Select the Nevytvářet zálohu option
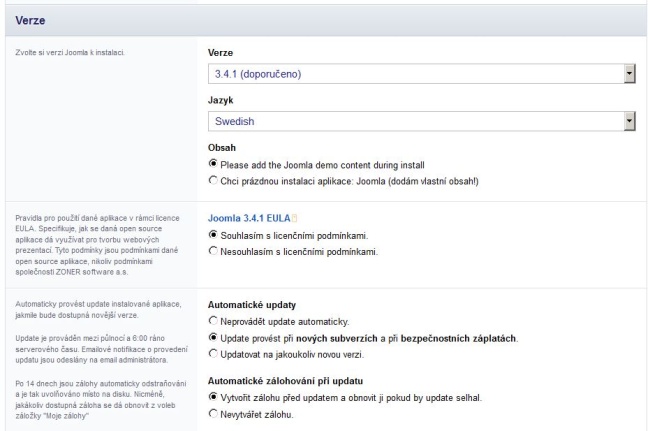The width and height of the screenshot is (650, 431). point(212,413)
